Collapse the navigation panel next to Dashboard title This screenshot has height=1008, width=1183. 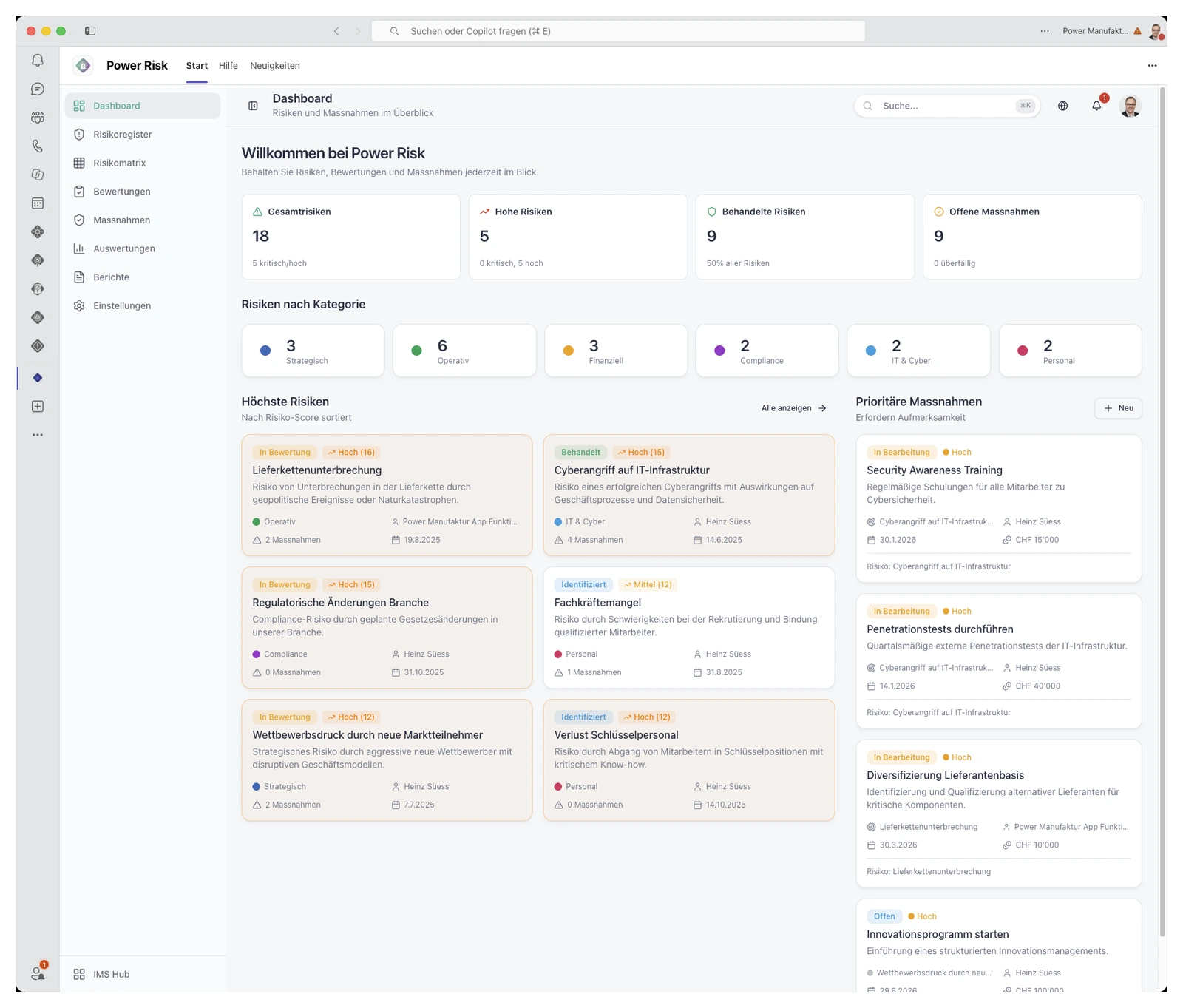[x=253, y=106]
